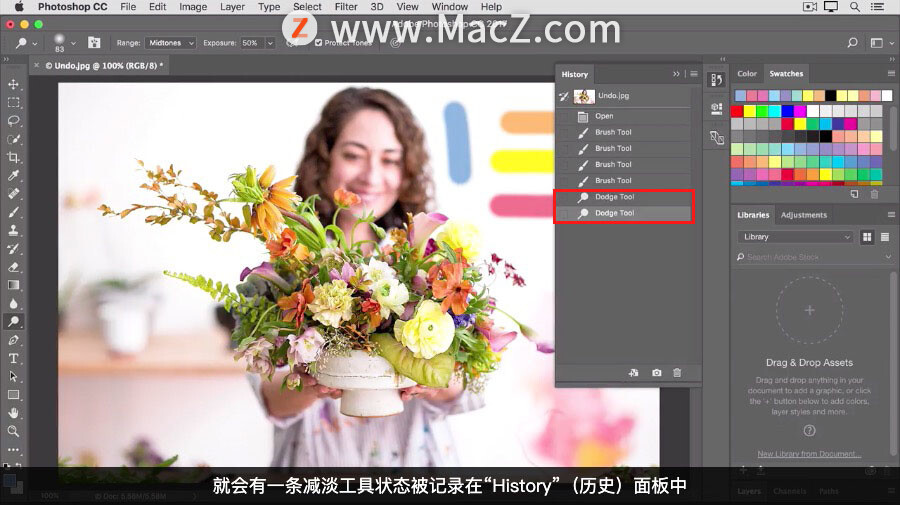This screenshot has width=900, height=505.
Task: Select the Gradient tool
Action: pos(13,285)
